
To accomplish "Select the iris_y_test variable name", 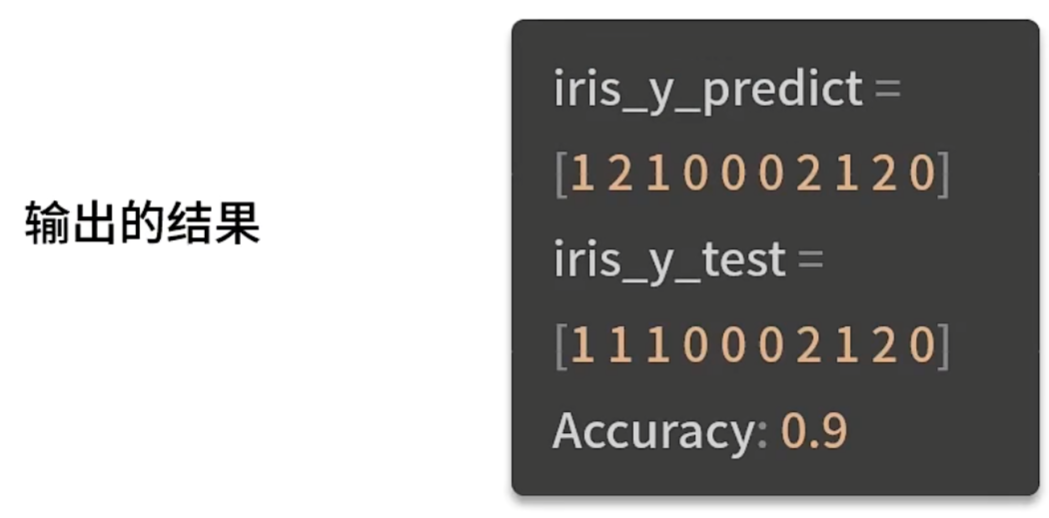I will click(670, 261).
